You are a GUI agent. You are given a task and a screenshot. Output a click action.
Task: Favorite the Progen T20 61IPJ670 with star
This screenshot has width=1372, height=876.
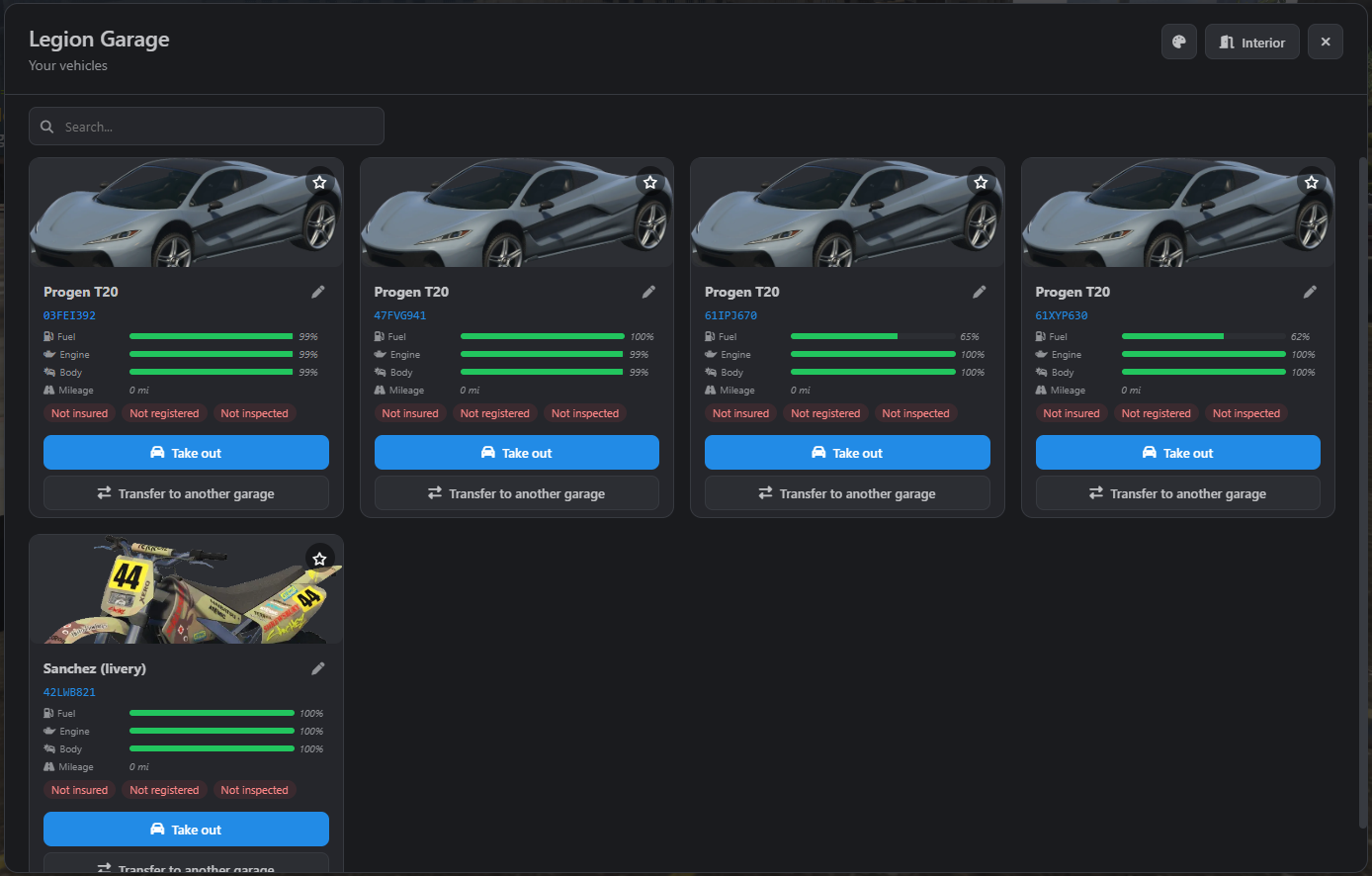[981, 183]
